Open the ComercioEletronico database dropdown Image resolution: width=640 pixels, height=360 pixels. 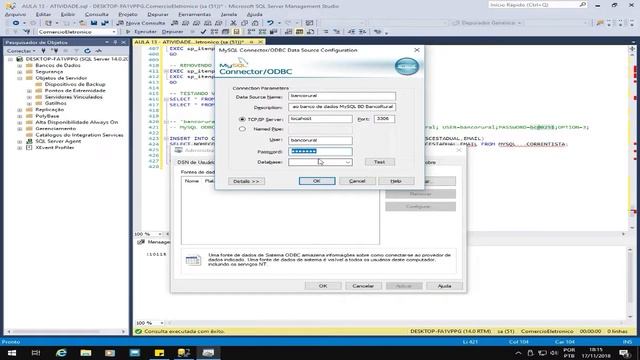114,31
